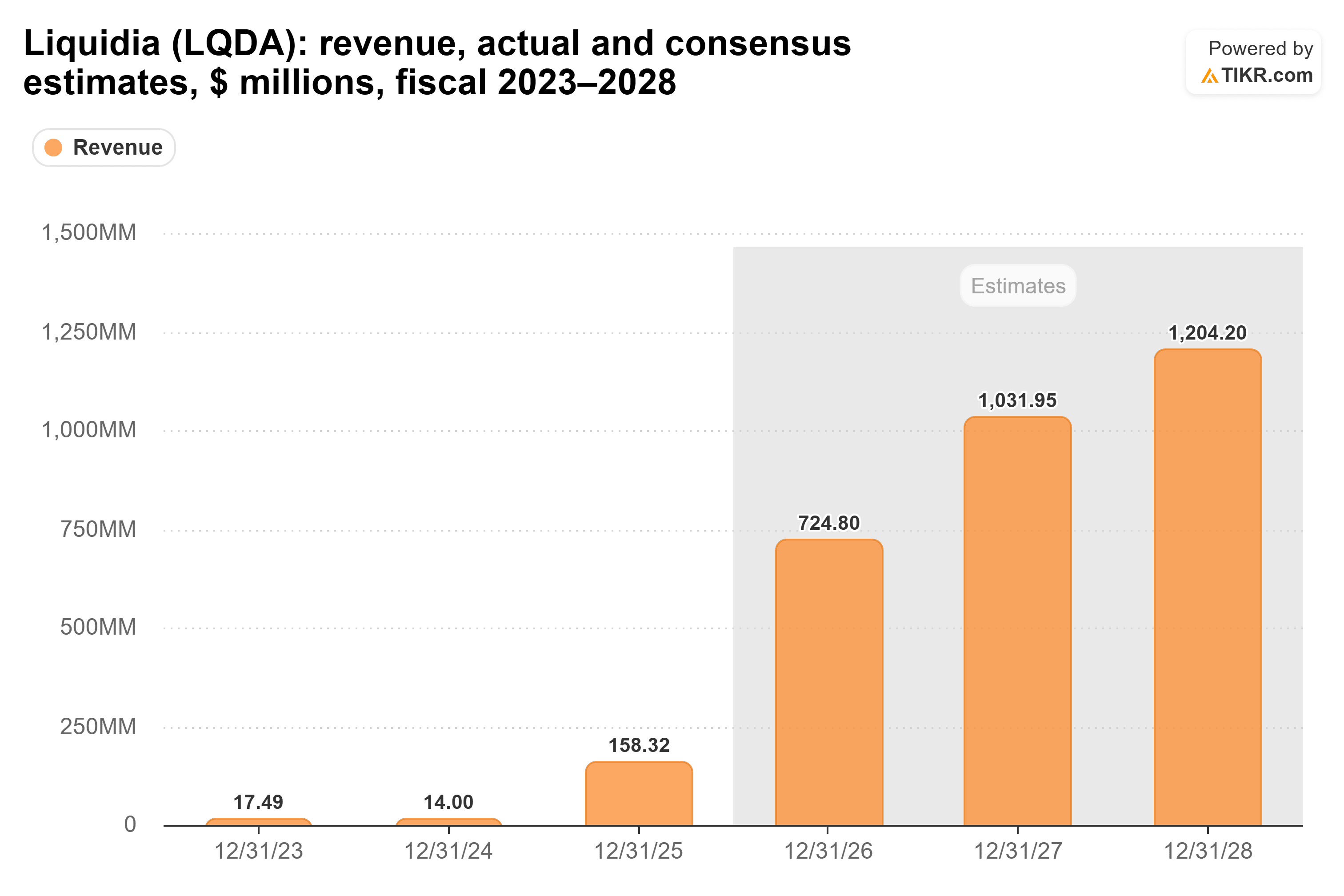Click the 1,204.20 estimate bar
The image size is (1344, 896).
[x=1208, y=587]
